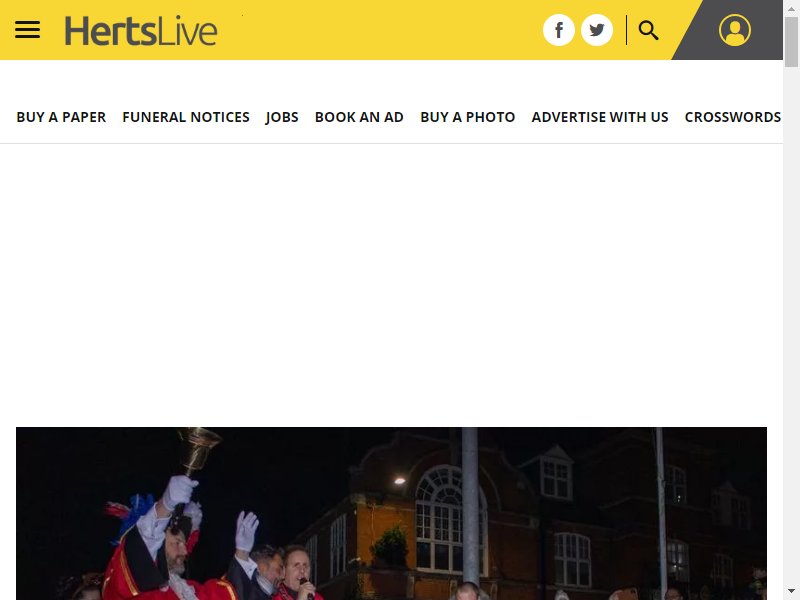
Task: Click the scrollbar down arrow
Action: [x=791, y=592]
